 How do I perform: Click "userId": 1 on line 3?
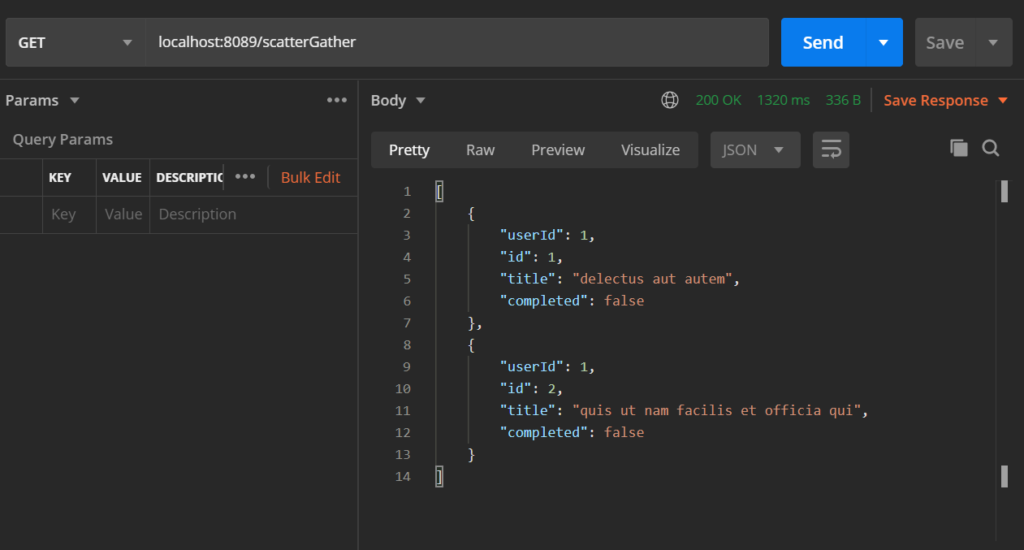coord(547,235)
